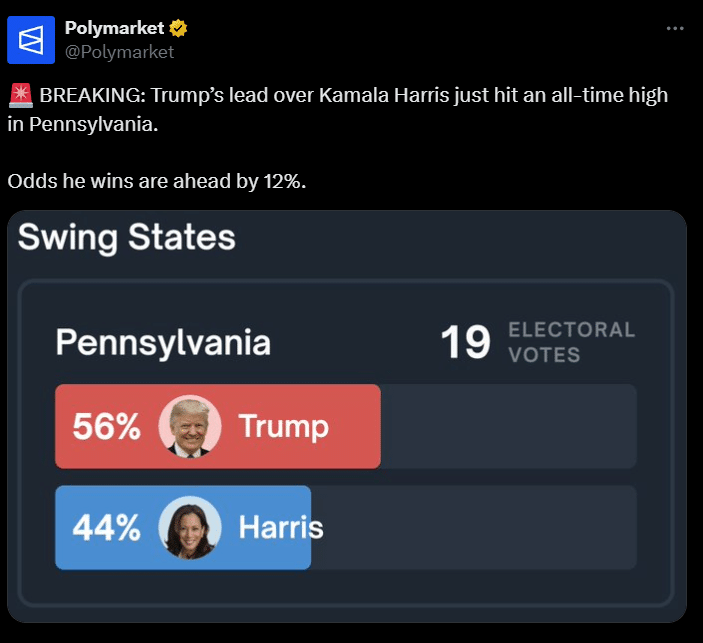Open the Polymarket profile avatar logo
This screenshot has width=703, height=643.
click(x=31, y=40)
